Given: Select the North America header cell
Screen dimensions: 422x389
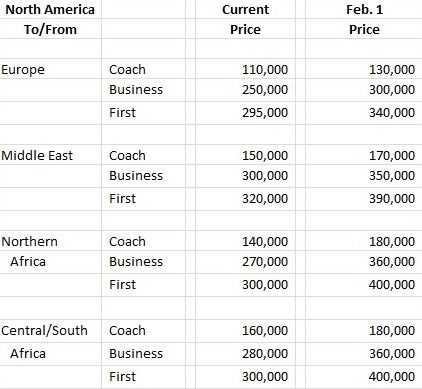Looking at the screenshot, I should coord(50,9).
